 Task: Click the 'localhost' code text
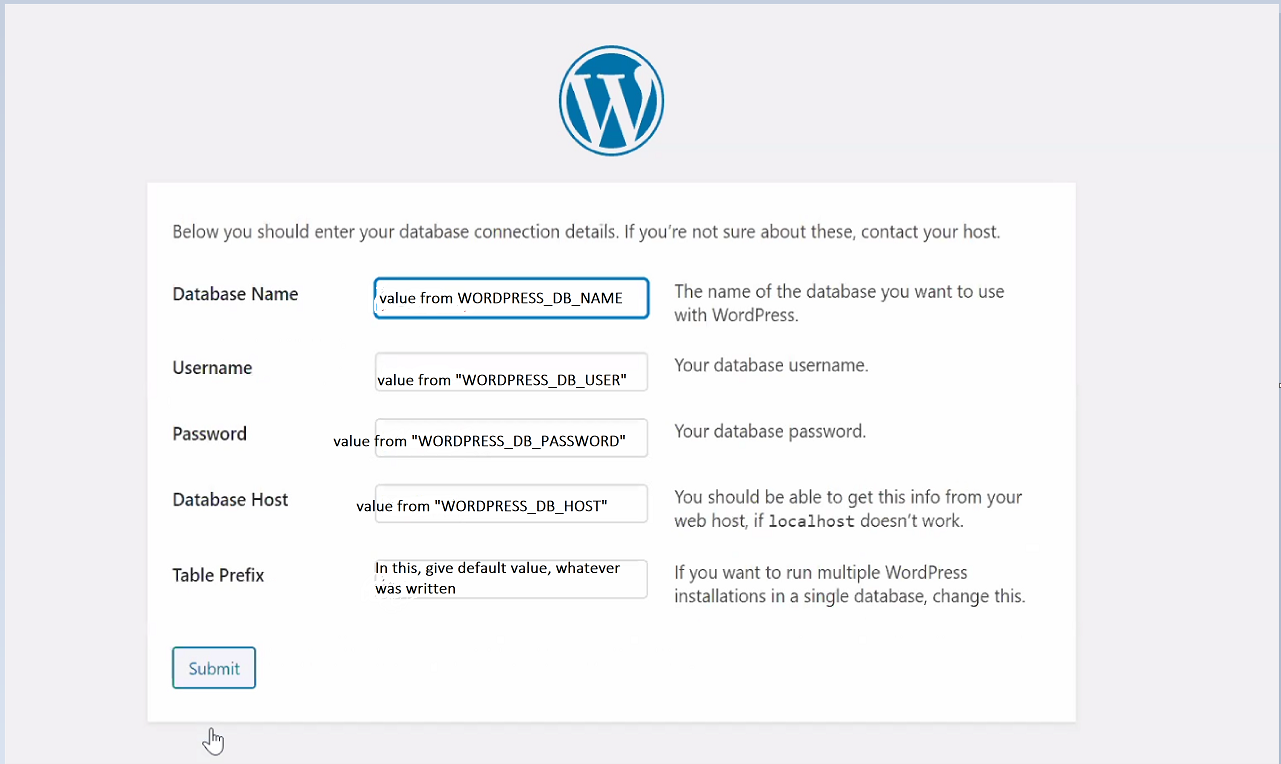(811, 522)
